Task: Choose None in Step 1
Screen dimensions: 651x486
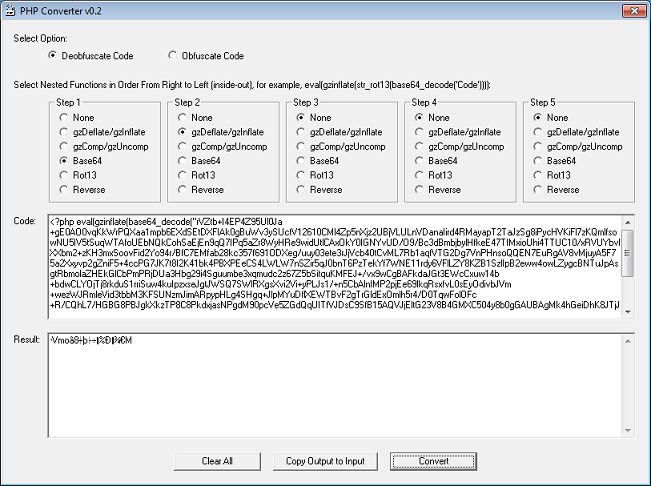Action: point(65,117)
